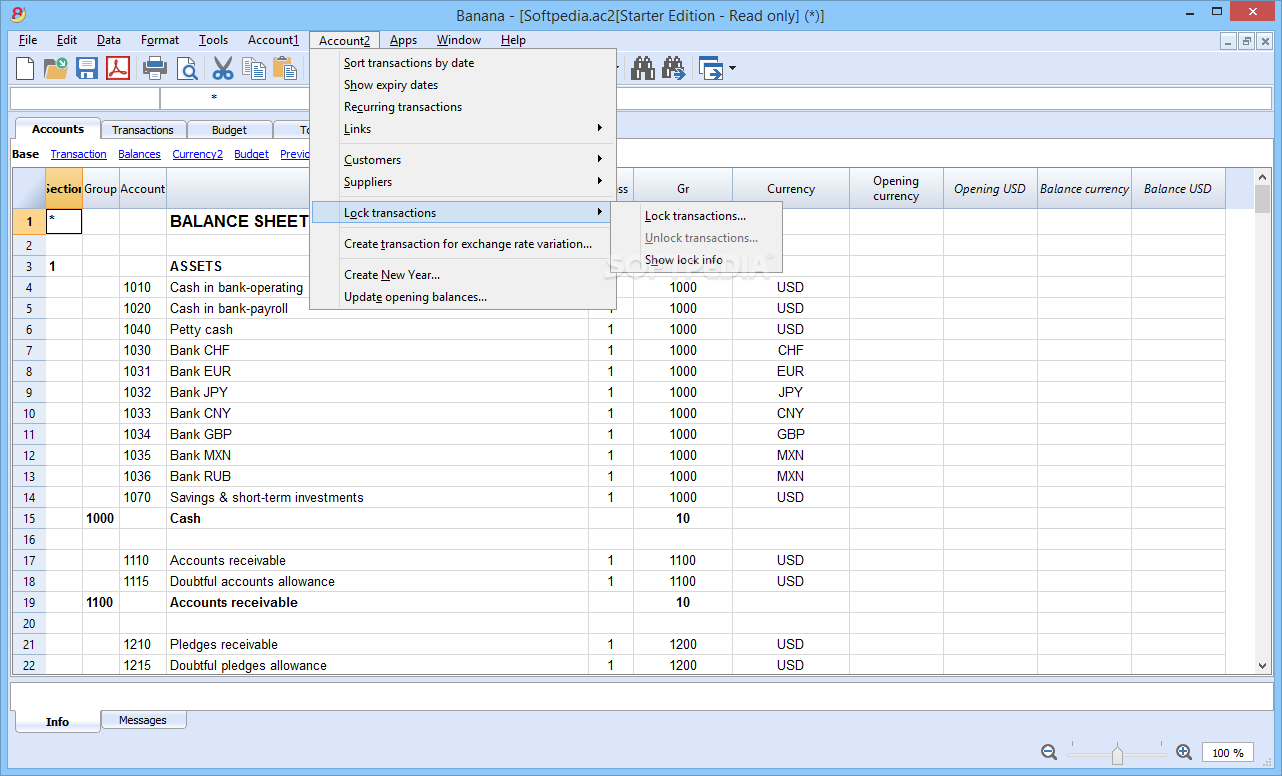Copy using the toolbar copy icon
1282x776 pixels.
coord(254,68)
